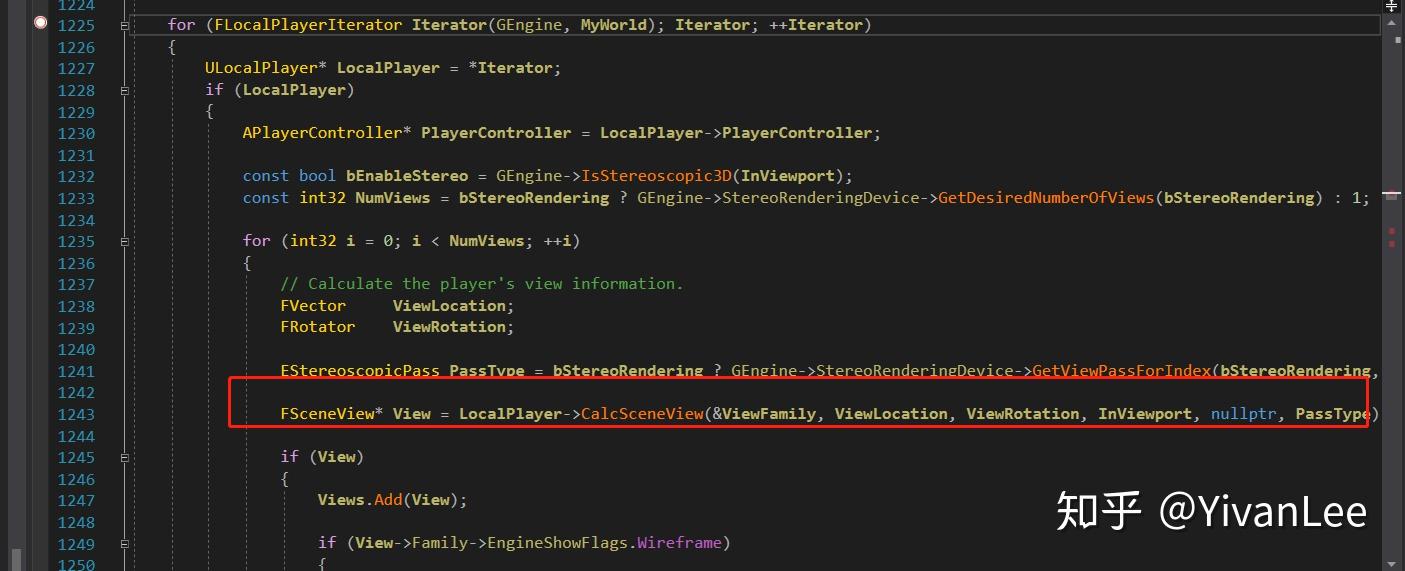The width and height of the screenshot is (1405, 571).
Task: Collapse the if (View) block at line 1245
Action: point(124,457)
